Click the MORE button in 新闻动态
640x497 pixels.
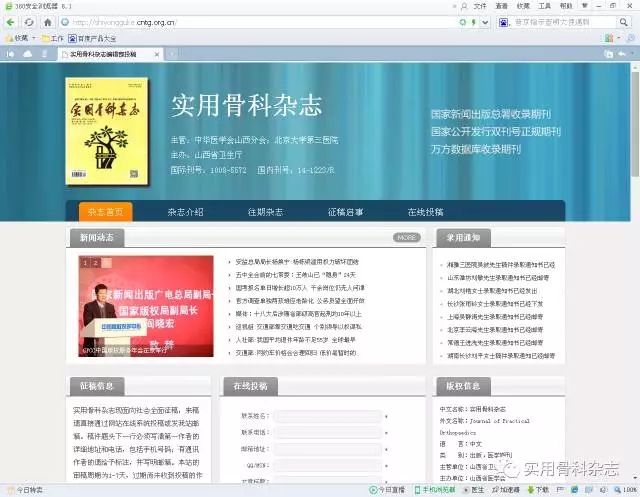[x=407, y=237]
